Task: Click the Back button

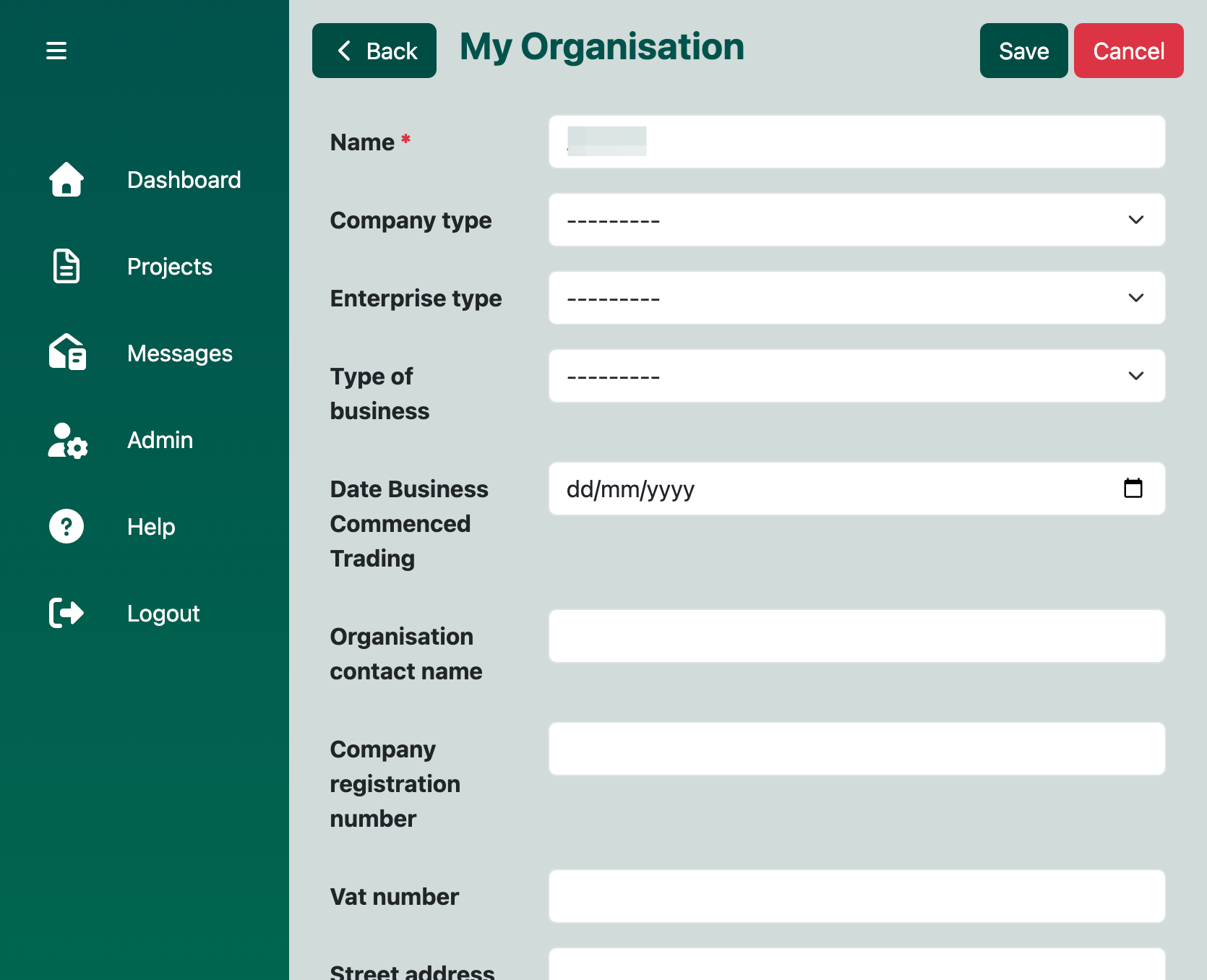Action: point(374,51)
